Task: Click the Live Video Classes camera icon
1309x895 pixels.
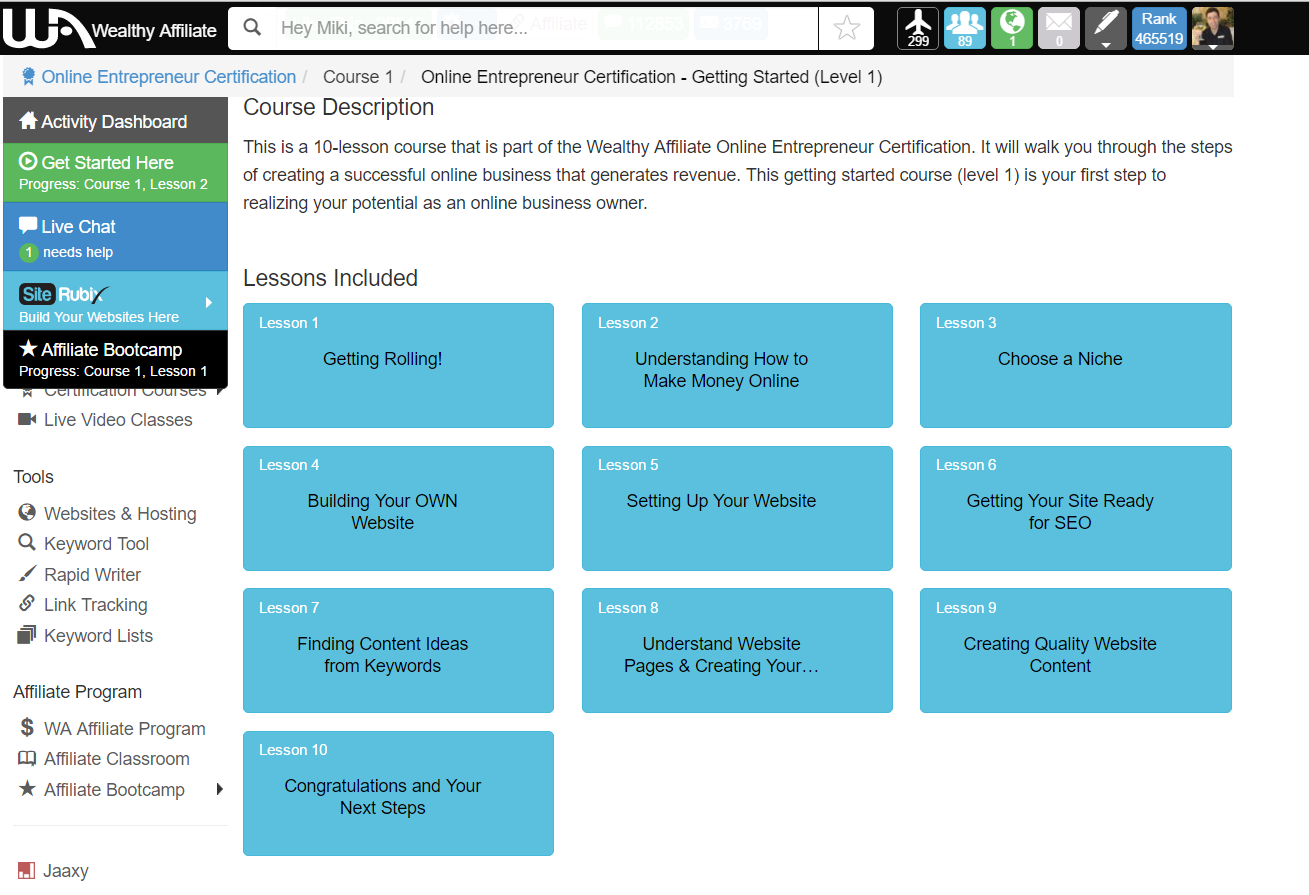Action: 27,419
